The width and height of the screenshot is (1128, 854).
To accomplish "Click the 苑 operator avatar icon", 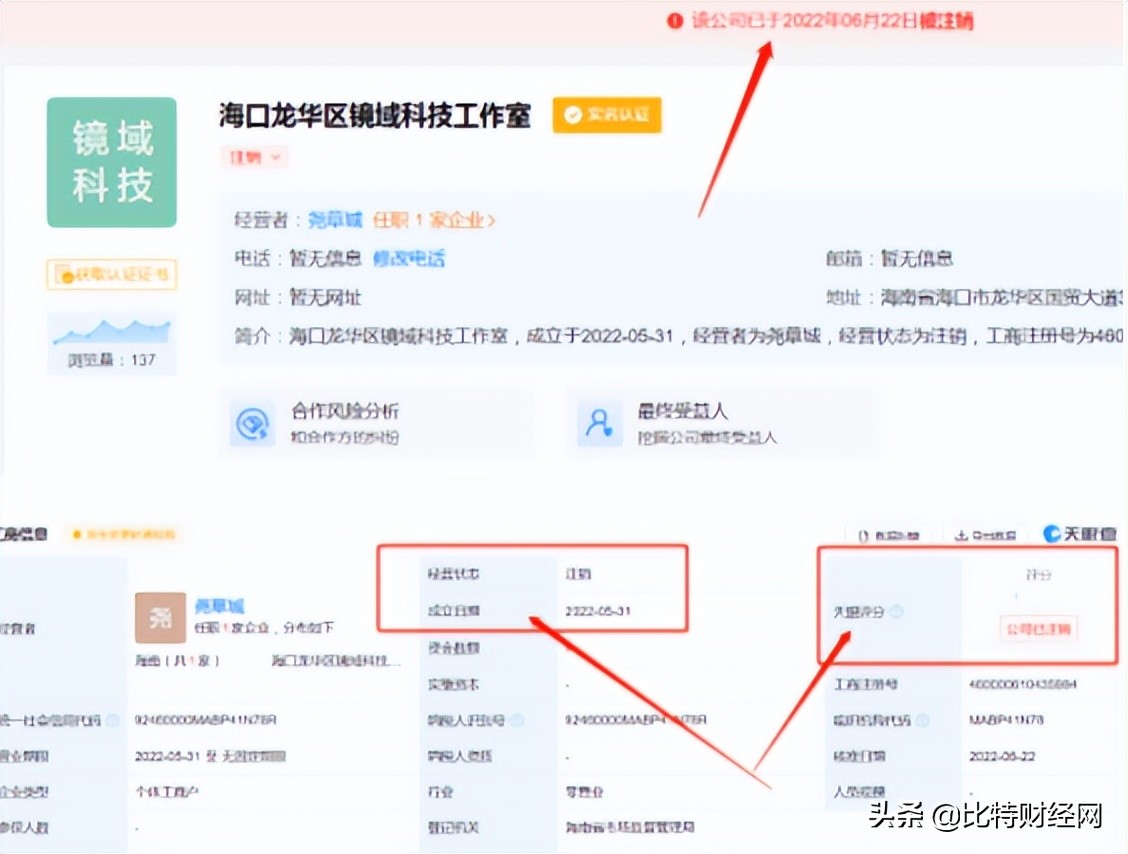I will [x=159, y=618].
